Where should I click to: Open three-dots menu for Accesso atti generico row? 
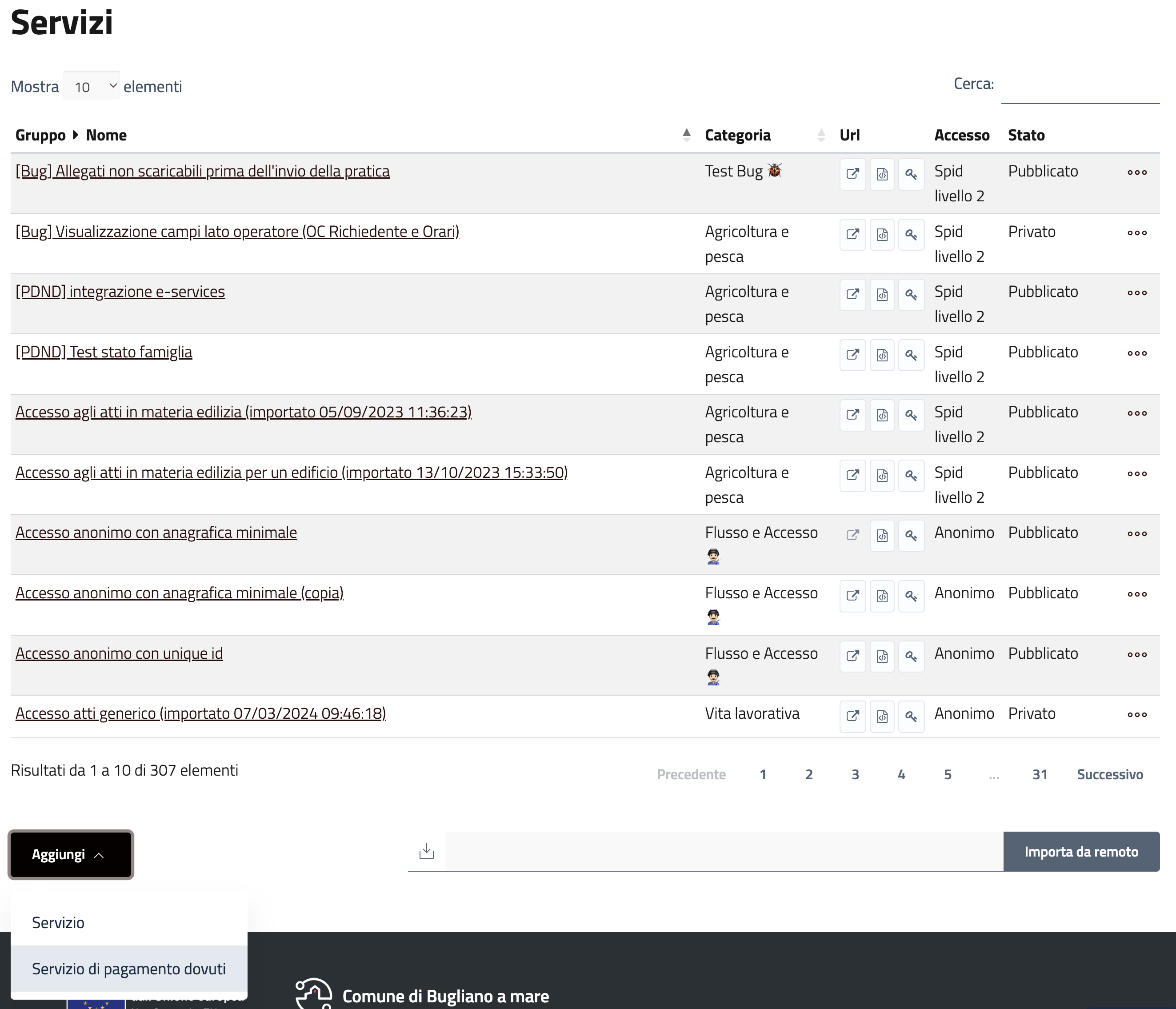pyautogui.click(x=1137, y=714)
